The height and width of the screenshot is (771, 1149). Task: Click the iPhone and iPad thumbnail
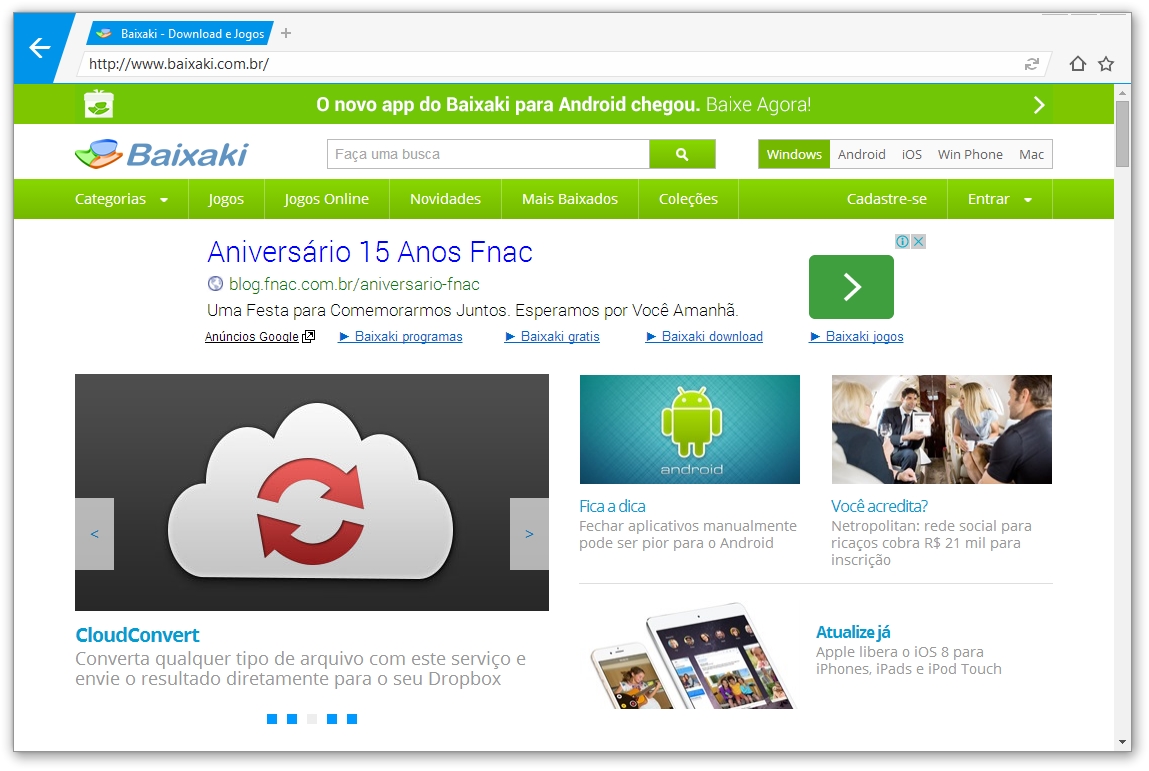(692, 656)
